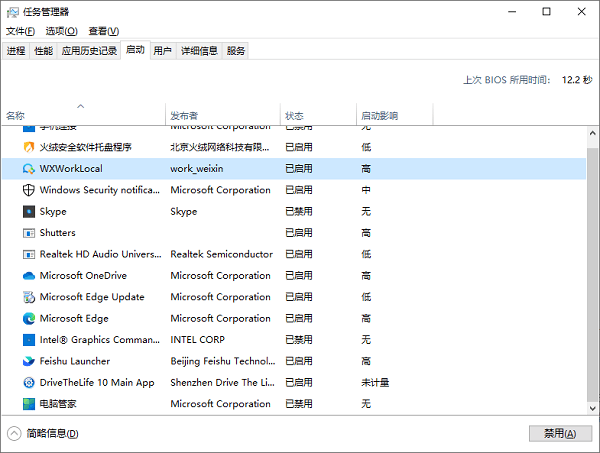Sort by 名称 column header
The width and height of the screenshot is (600, 453).
pyautogui.click(x=80, y=116)
